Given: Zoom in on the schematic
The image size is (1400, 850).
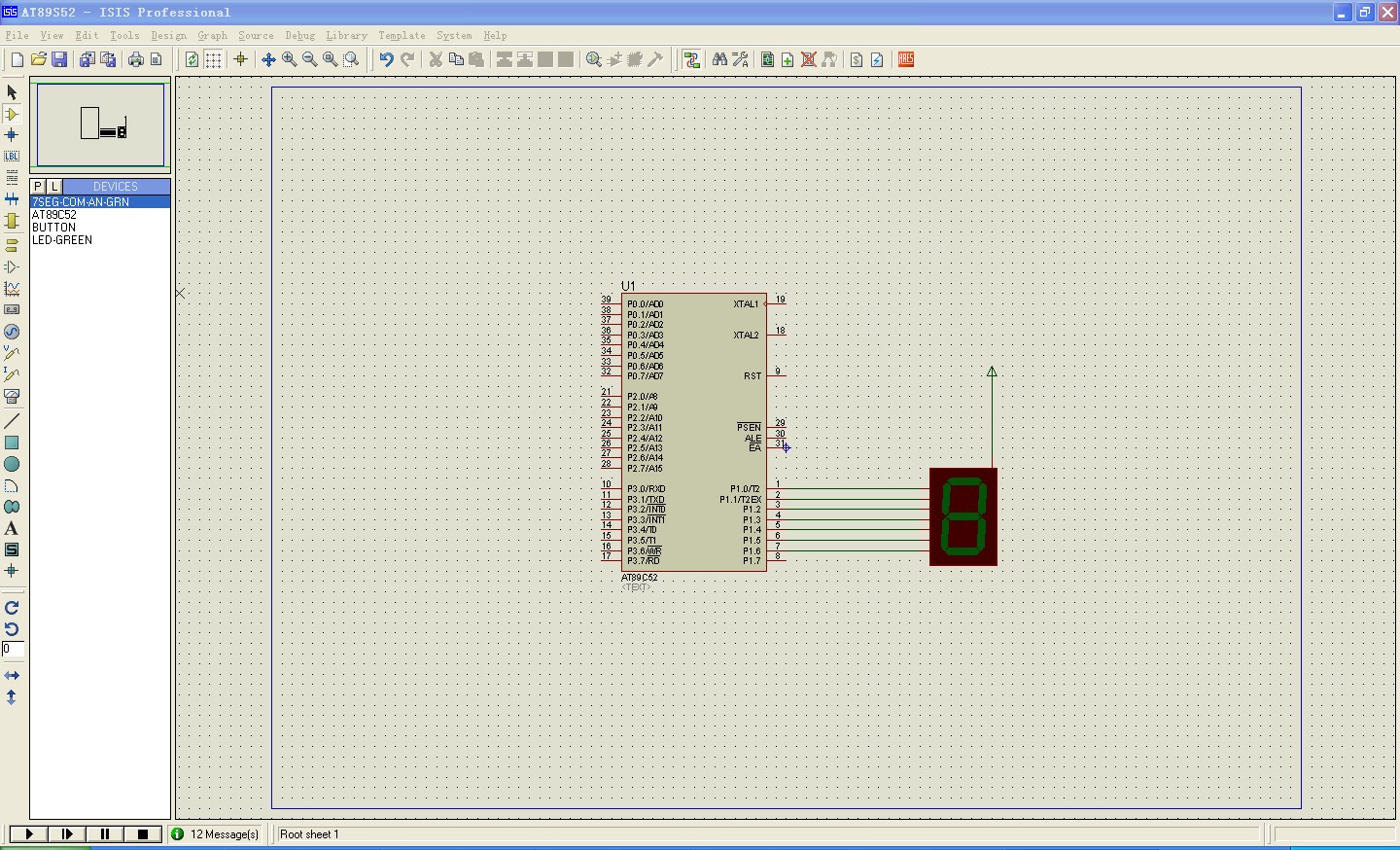Looking at the screenshot, I should [x=289, y=59].
